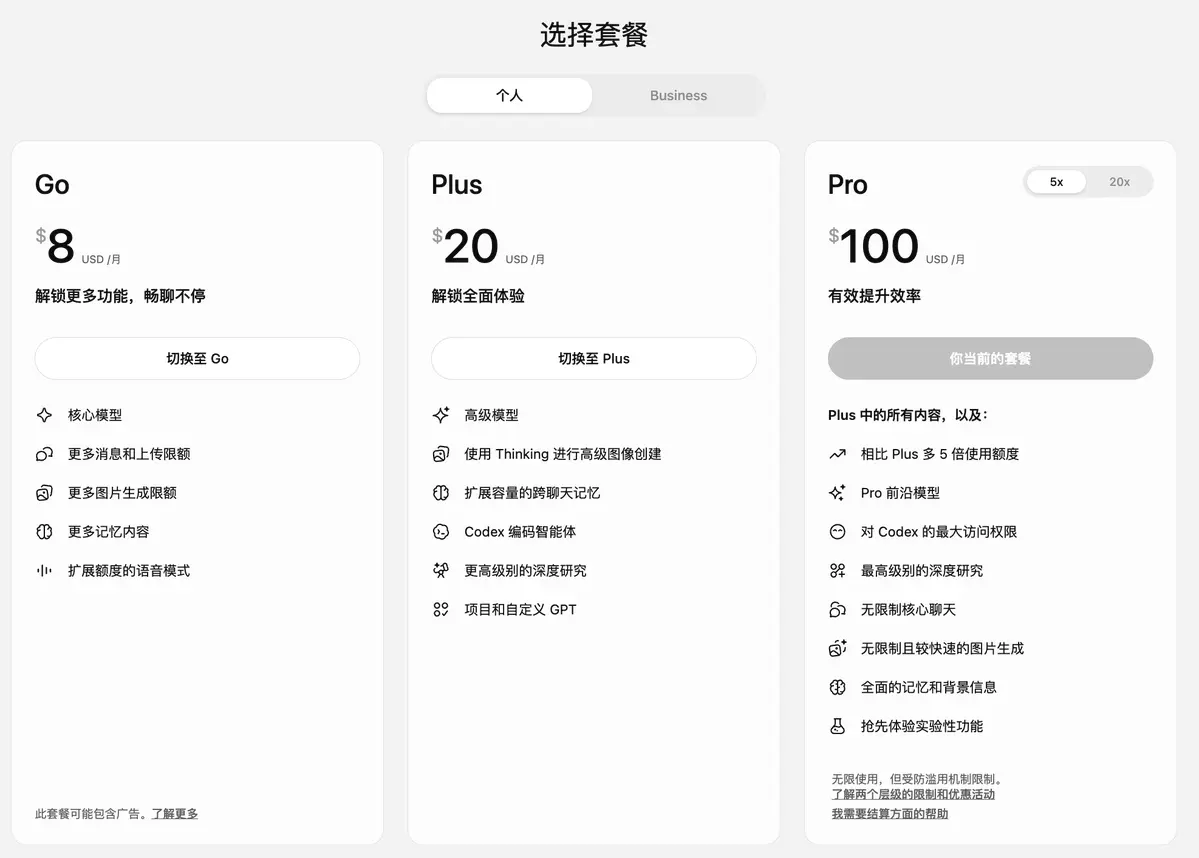Switch to the Business plans tab

coord(678,96)
